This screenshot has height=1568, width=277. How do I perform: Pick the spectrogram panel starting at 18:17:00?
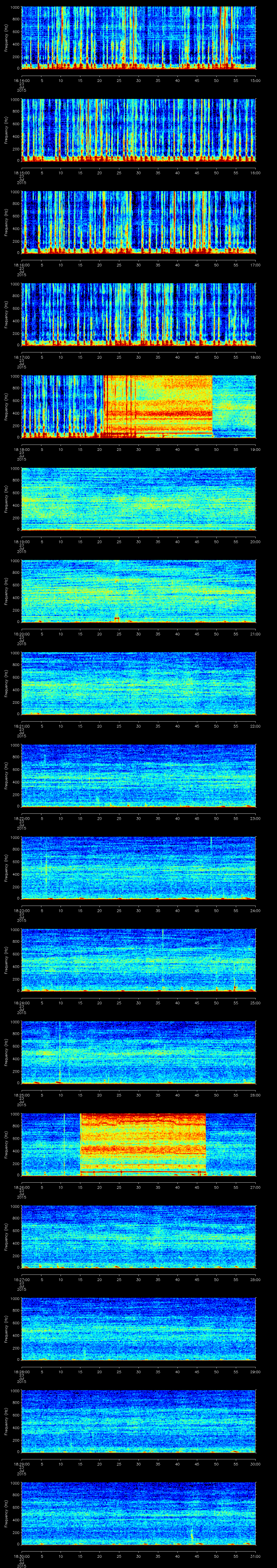click(139, 314)
